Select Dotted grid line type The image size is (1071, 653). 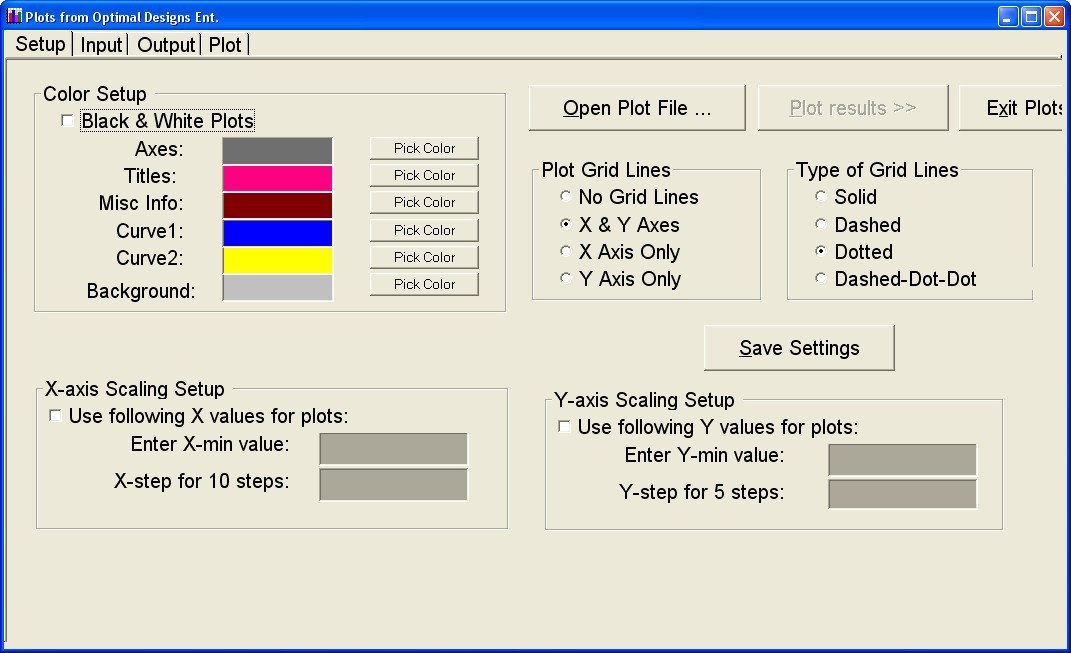820,251
